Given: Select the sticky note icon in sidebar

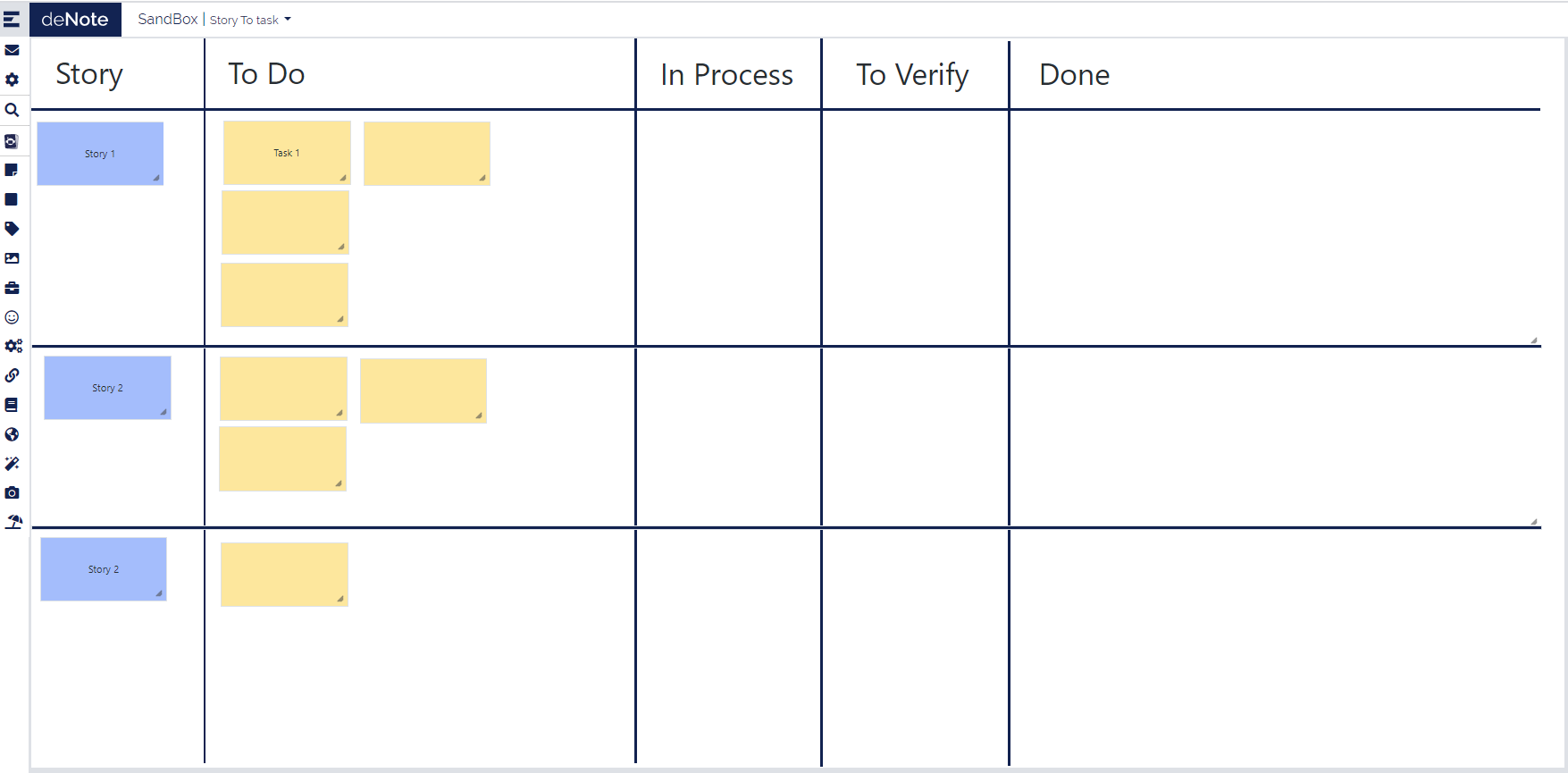Looking at the screenshot, I should [x=12, y=170].
